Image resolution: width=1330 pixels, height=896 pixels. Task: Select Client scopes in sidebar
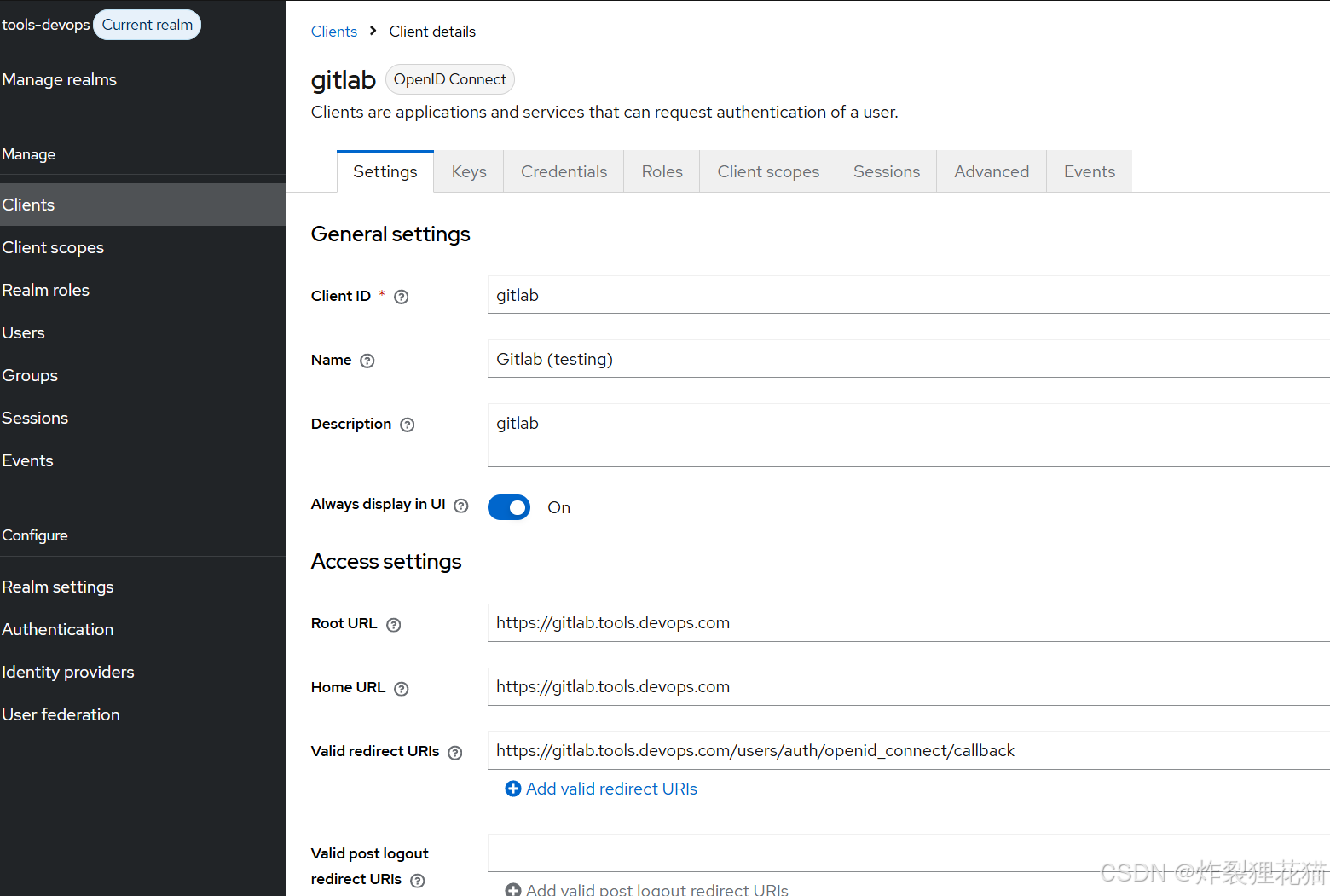(142, 247)
